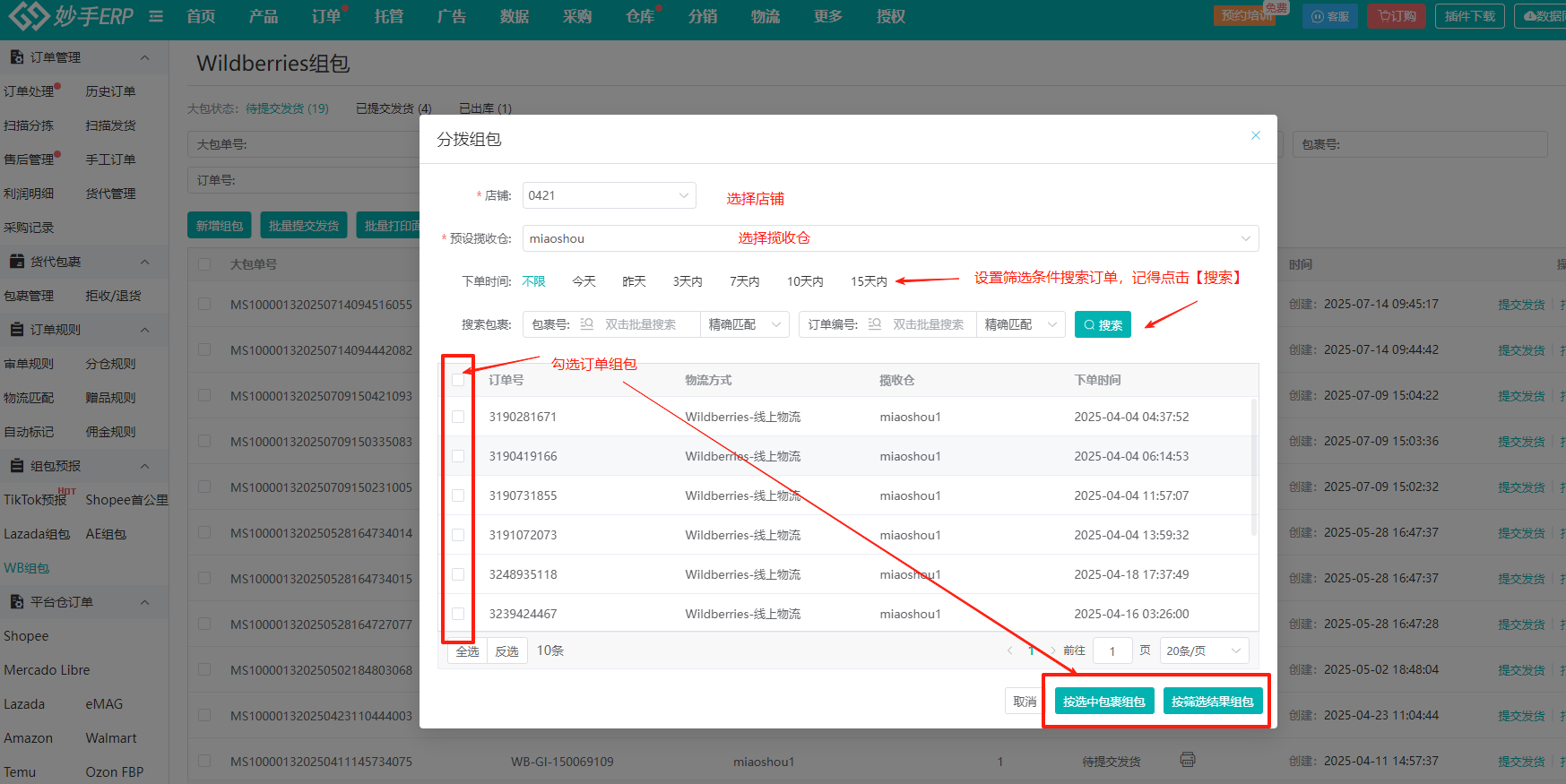Check the box for order 3248935118
The image size is (1566, 784).
pyautogui.click(x=458, y=574)
